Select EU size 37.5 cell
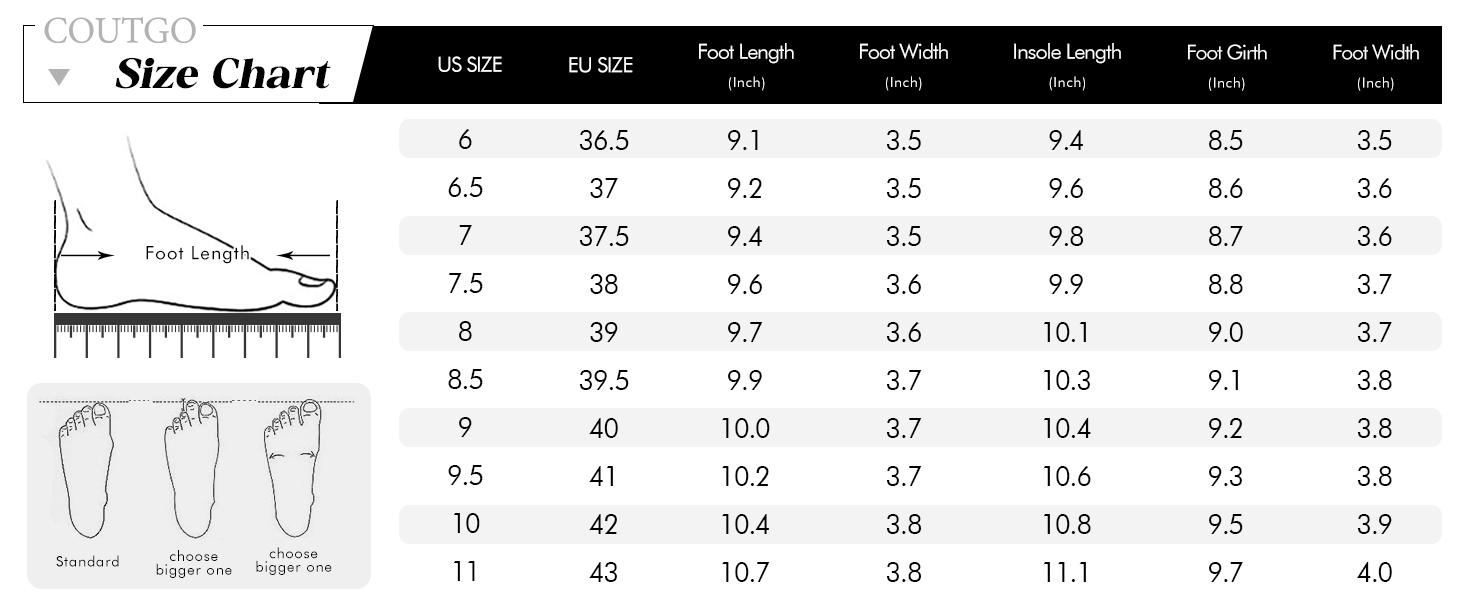The image size is (1464, 600). pyautogui.click(x=604, y=236)
